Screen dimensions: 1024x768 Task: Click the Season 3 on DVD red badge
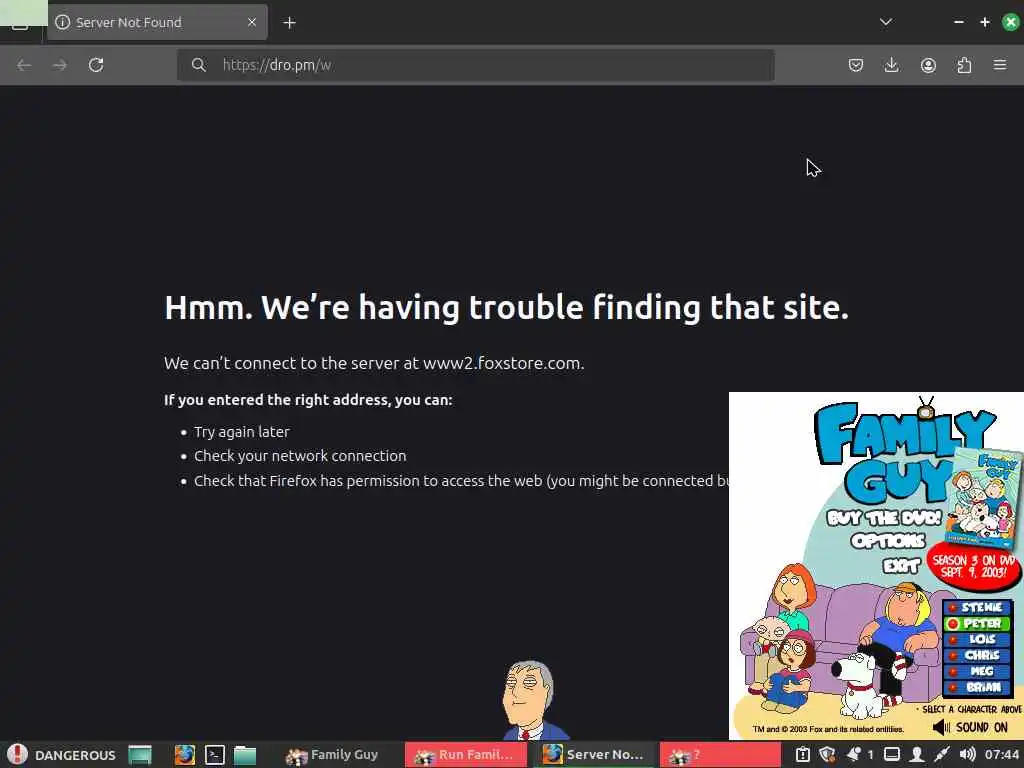click(x=973, y=566)
